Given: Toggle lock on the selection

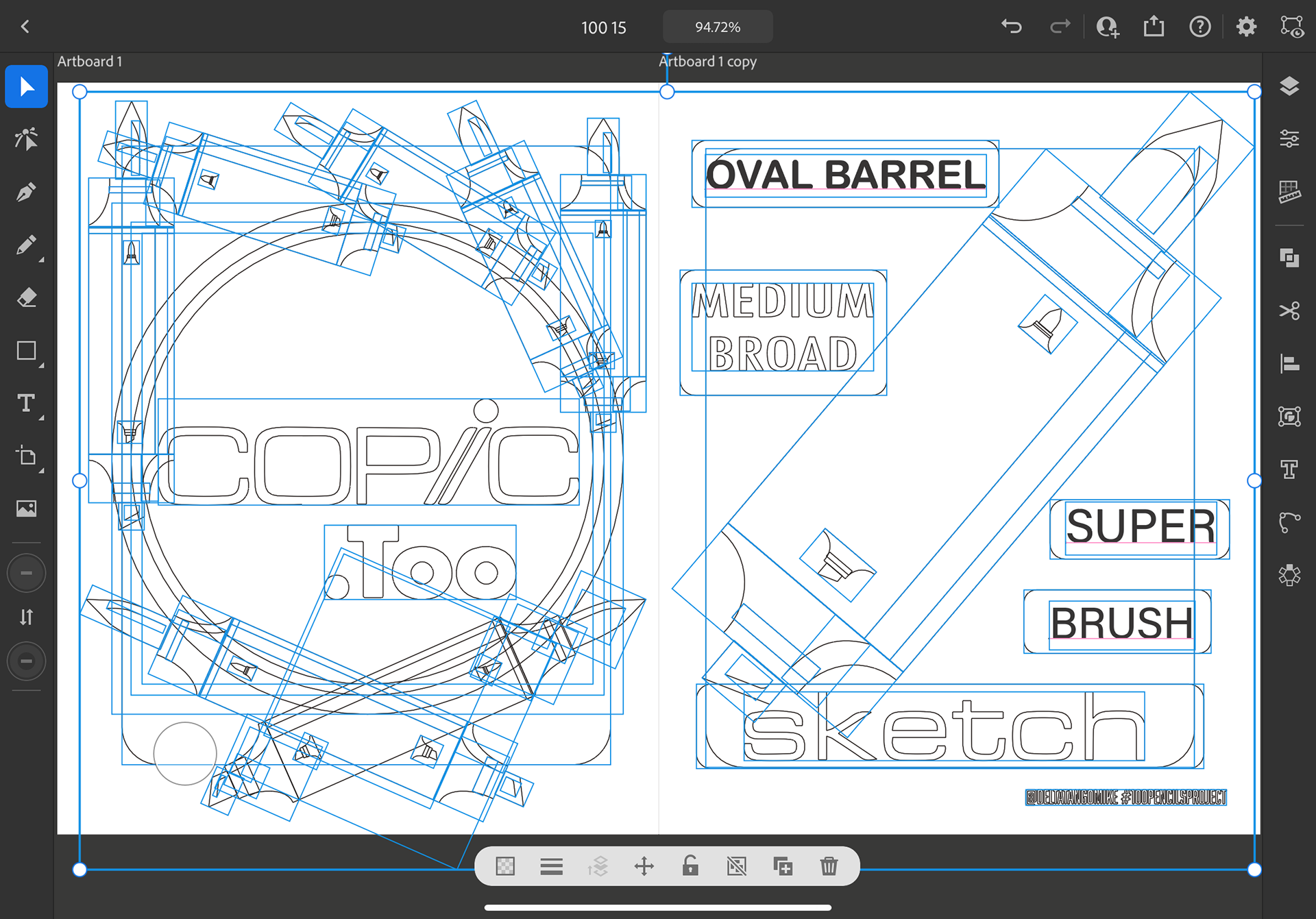Looking at the screenshot, I should click(690, 866).
